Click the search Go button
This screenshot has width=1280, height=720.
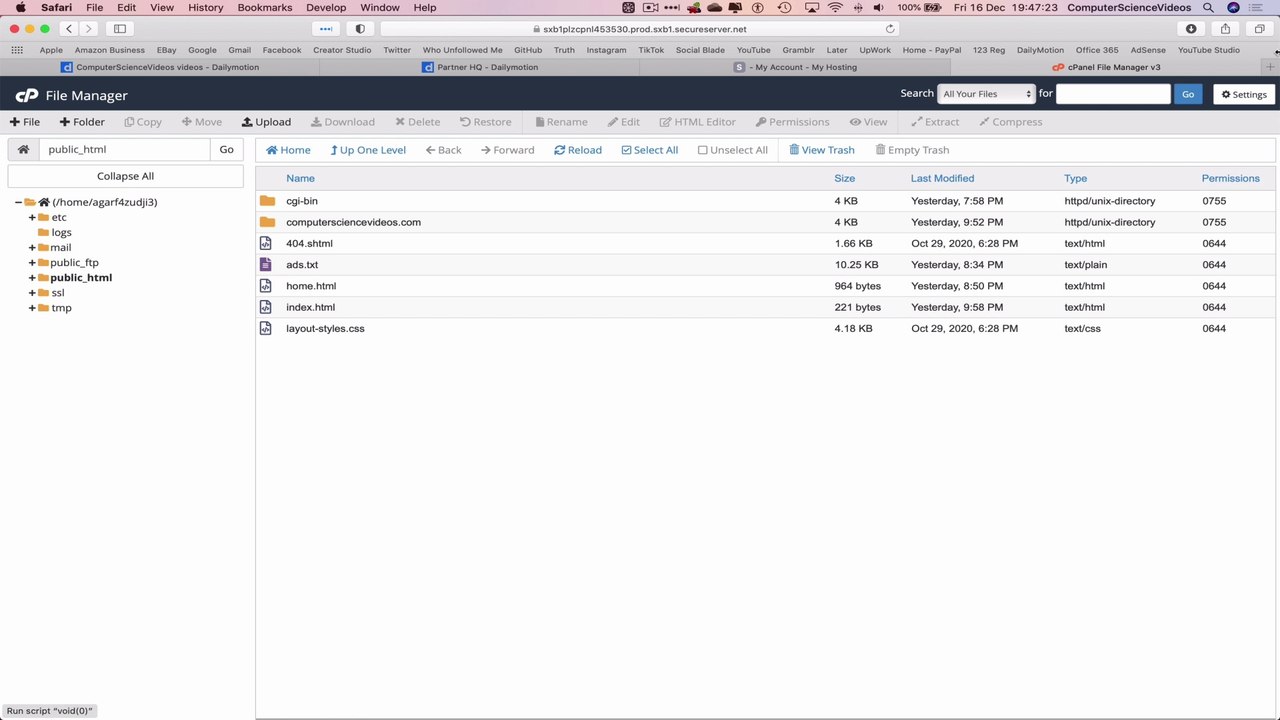[1188, 94]
